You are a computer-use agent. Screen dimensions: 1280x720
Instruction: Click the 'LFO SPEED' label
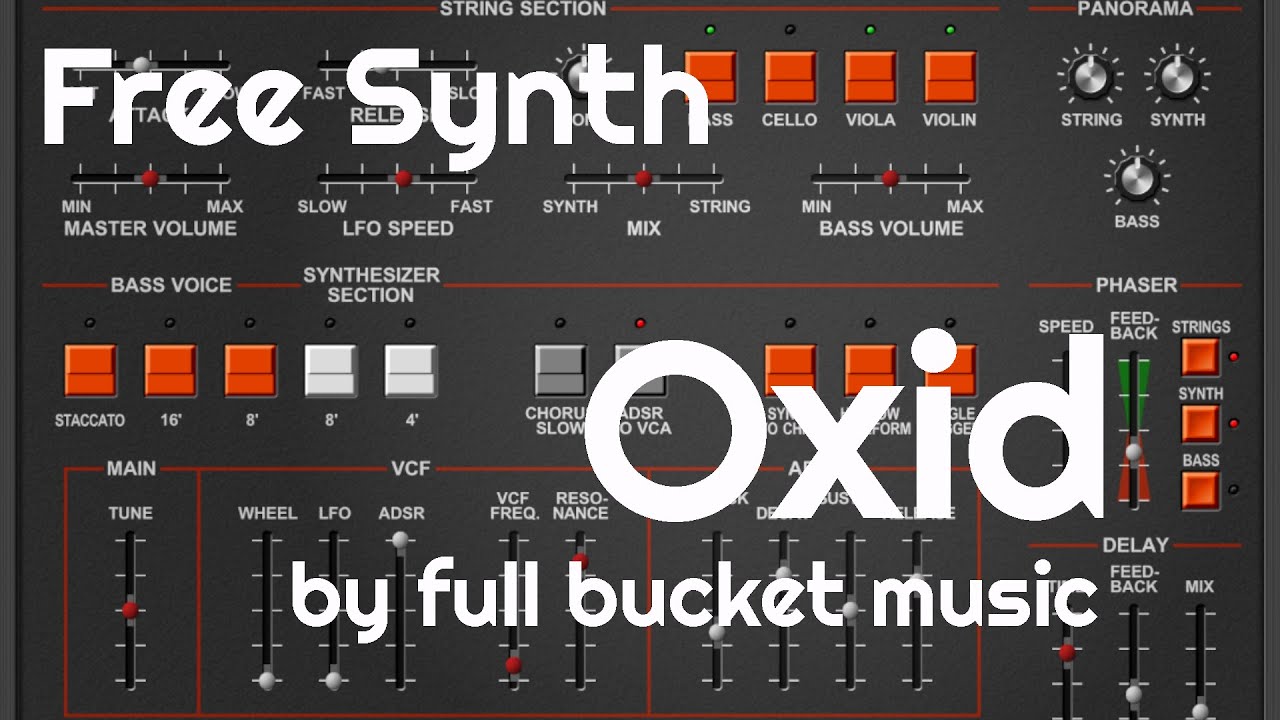point(398,229)
